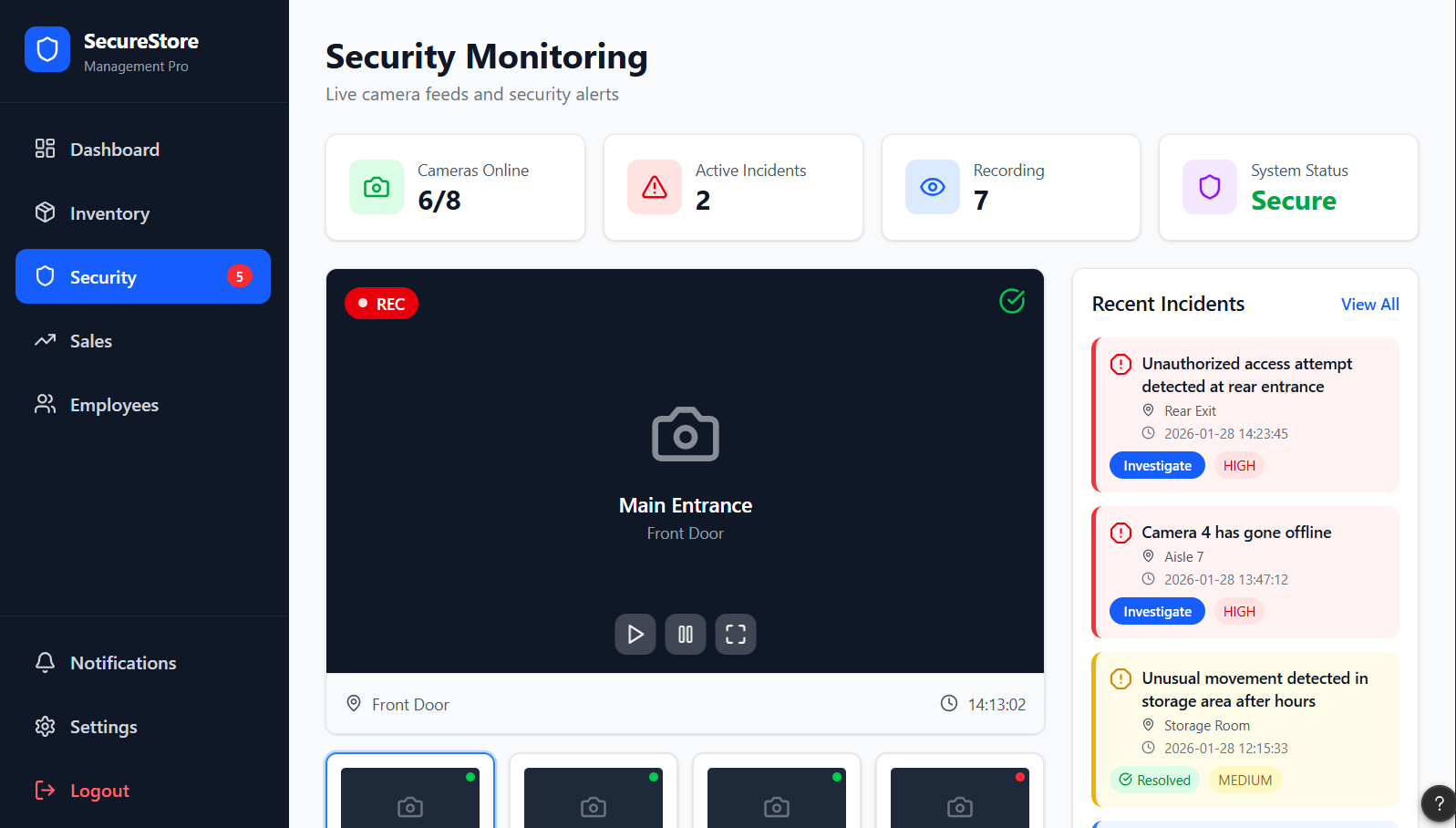The width and height of the screenshot is (1456, 828).
Task: Click the green camera icon in Cameras Online
Action: (377, 187)
